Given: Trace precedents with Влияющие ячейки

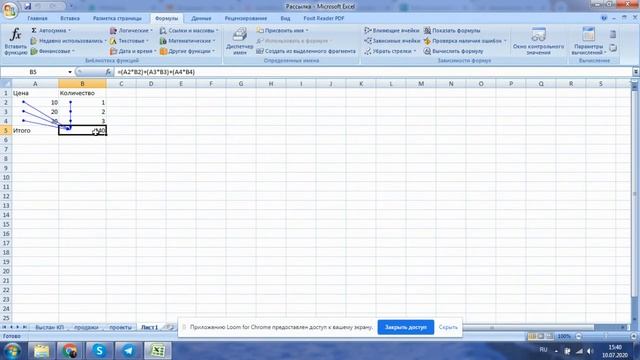Looking at the screenshot, I should (x=392, y=31).
